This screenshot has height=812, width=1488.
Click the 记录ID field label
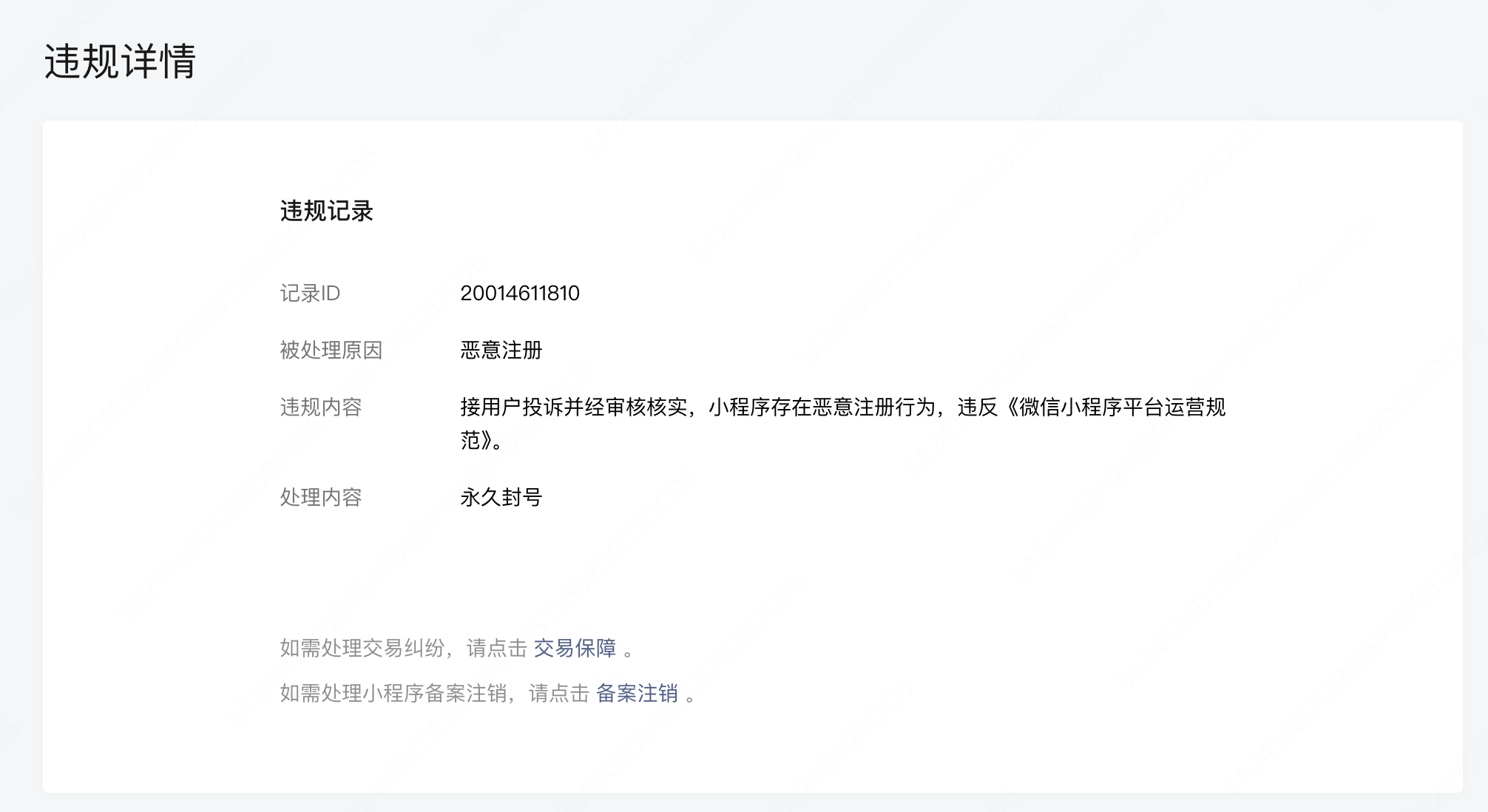(x=310, y=294)
